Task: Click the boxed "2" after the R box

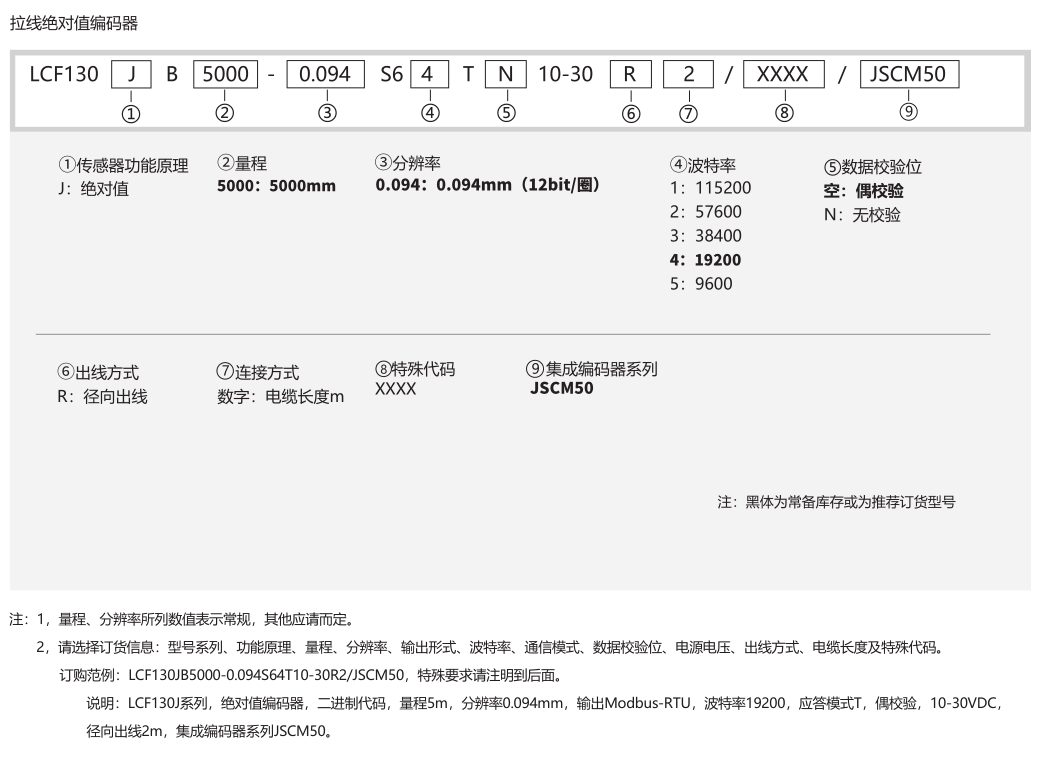Action: (x=688, y=74)
